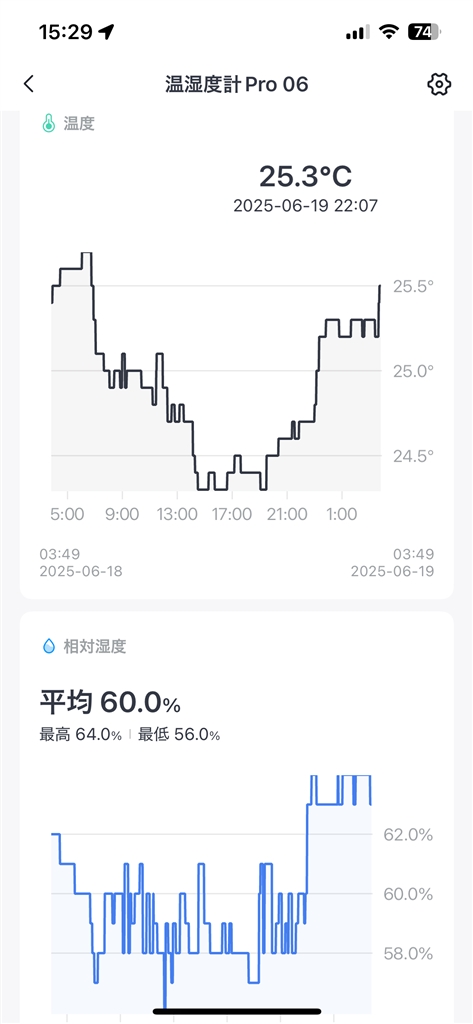Image resolution: width=473 pixels, height=1024 pixels.
Task: Open the settings gear icon
Action: click(x=439, y=84)
